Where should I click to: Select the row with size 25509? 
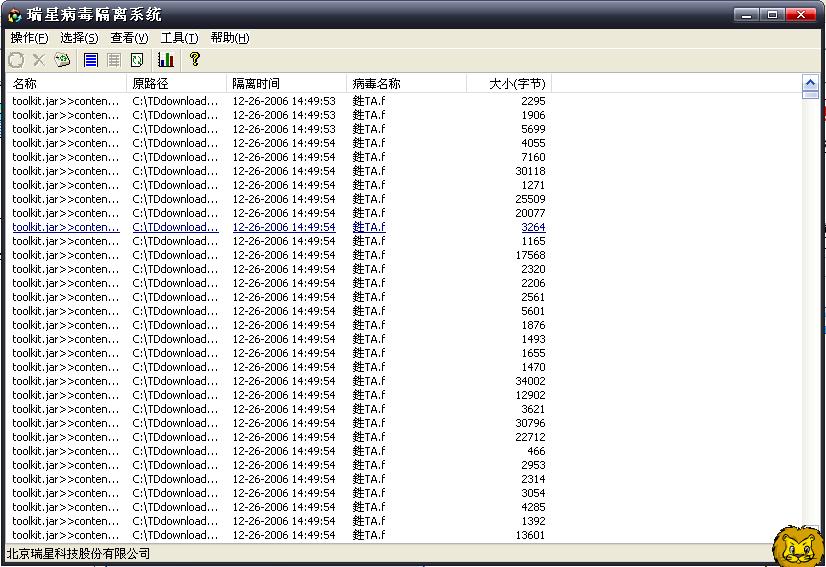pyautogui.click(x=279, y=199)
